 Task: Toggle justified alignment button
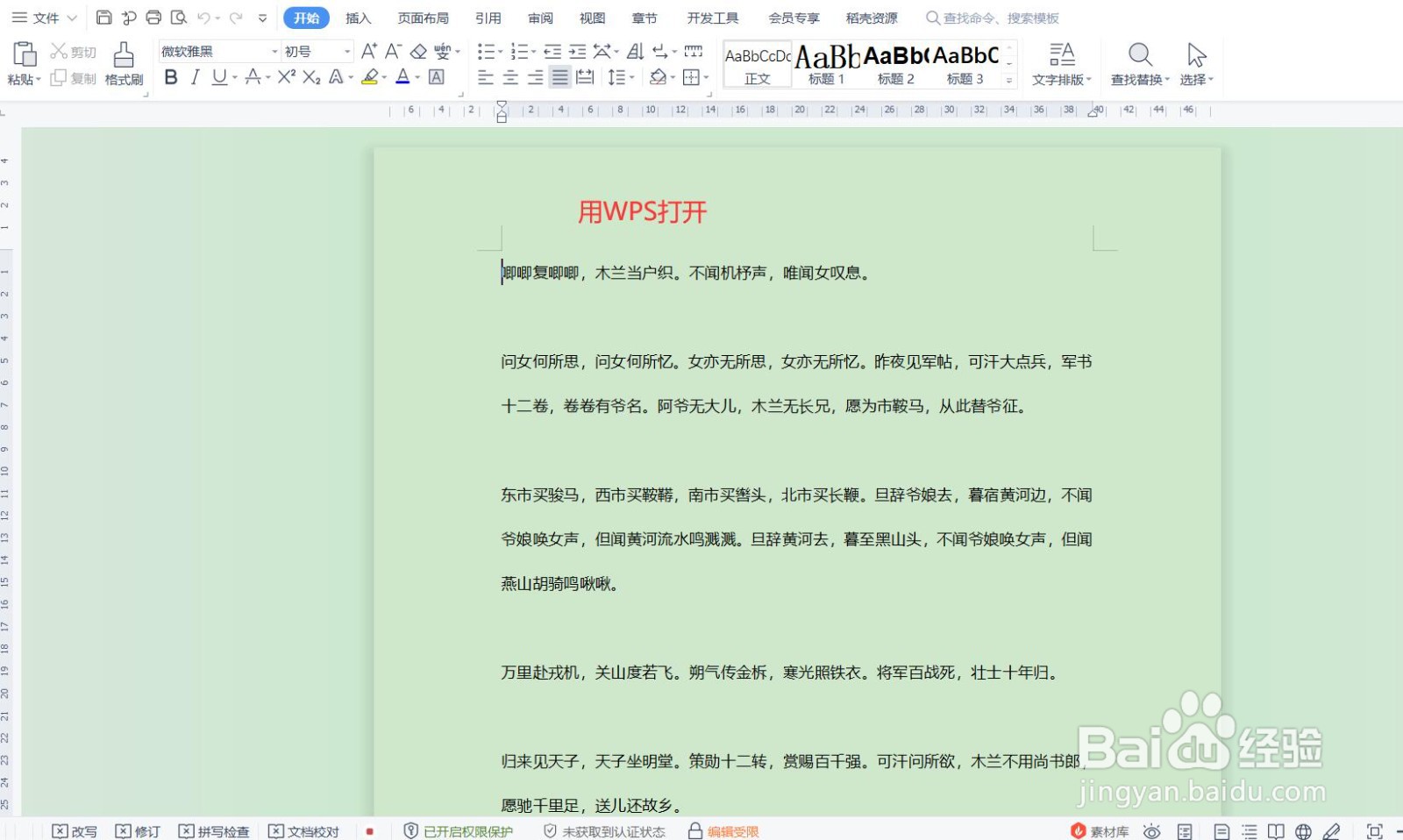point(560,77)
